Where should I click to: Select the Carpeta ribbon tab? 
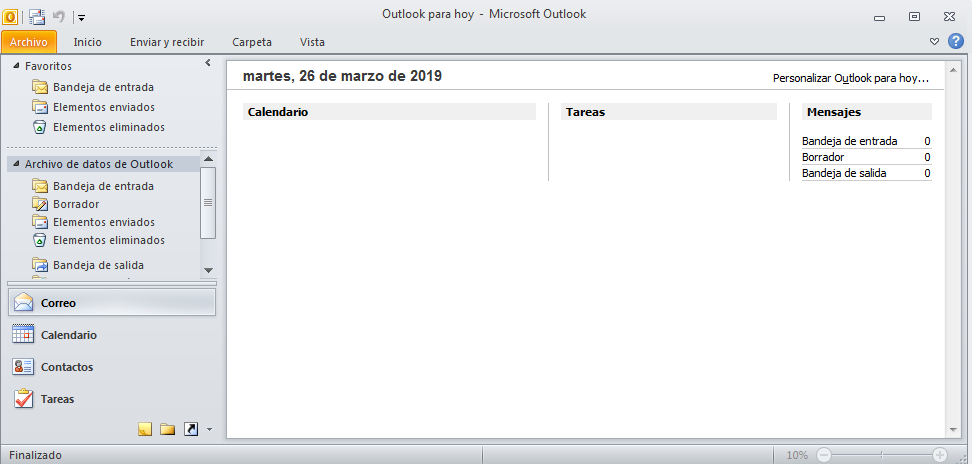[x=252, y=42]
